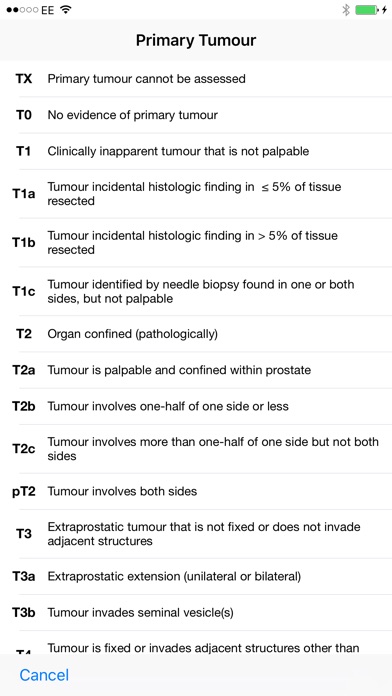
Task: Select TX primary tumour cannot be assessed
Action: point(196,79)
